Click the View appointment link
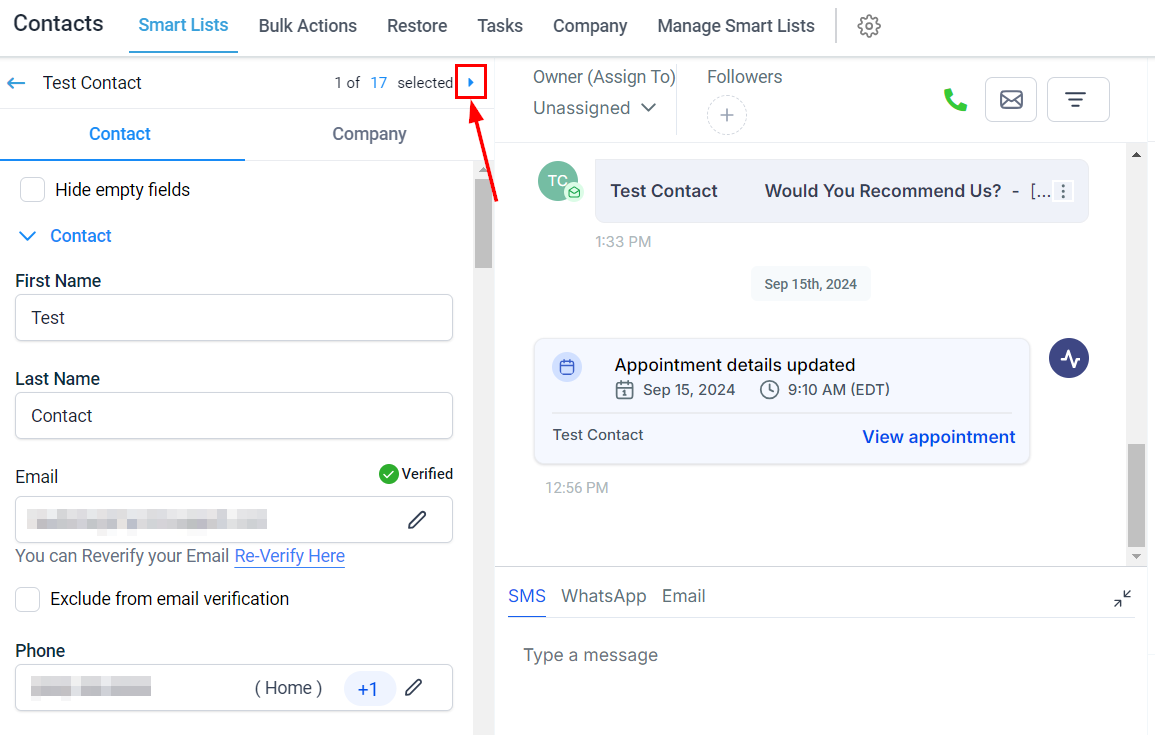The height and width of the screenshot is (735, 1155). [938, 437]
